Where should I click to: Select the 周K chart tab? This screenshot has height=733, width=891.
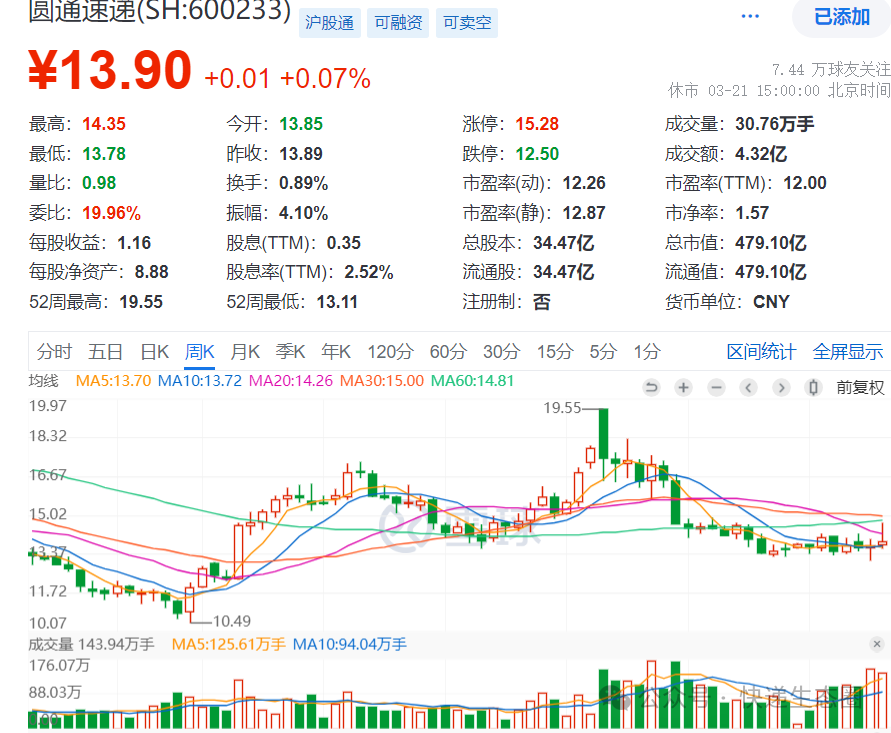199,352
